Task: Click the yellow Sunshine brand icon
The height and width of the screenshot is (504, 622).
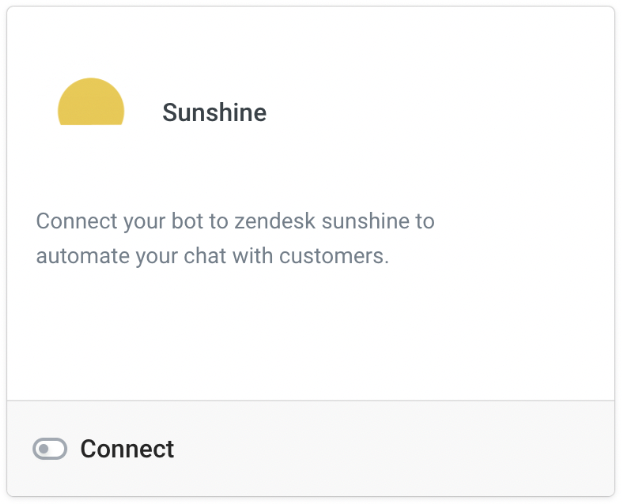Action: pyautogui.click(x=91, y=102)
